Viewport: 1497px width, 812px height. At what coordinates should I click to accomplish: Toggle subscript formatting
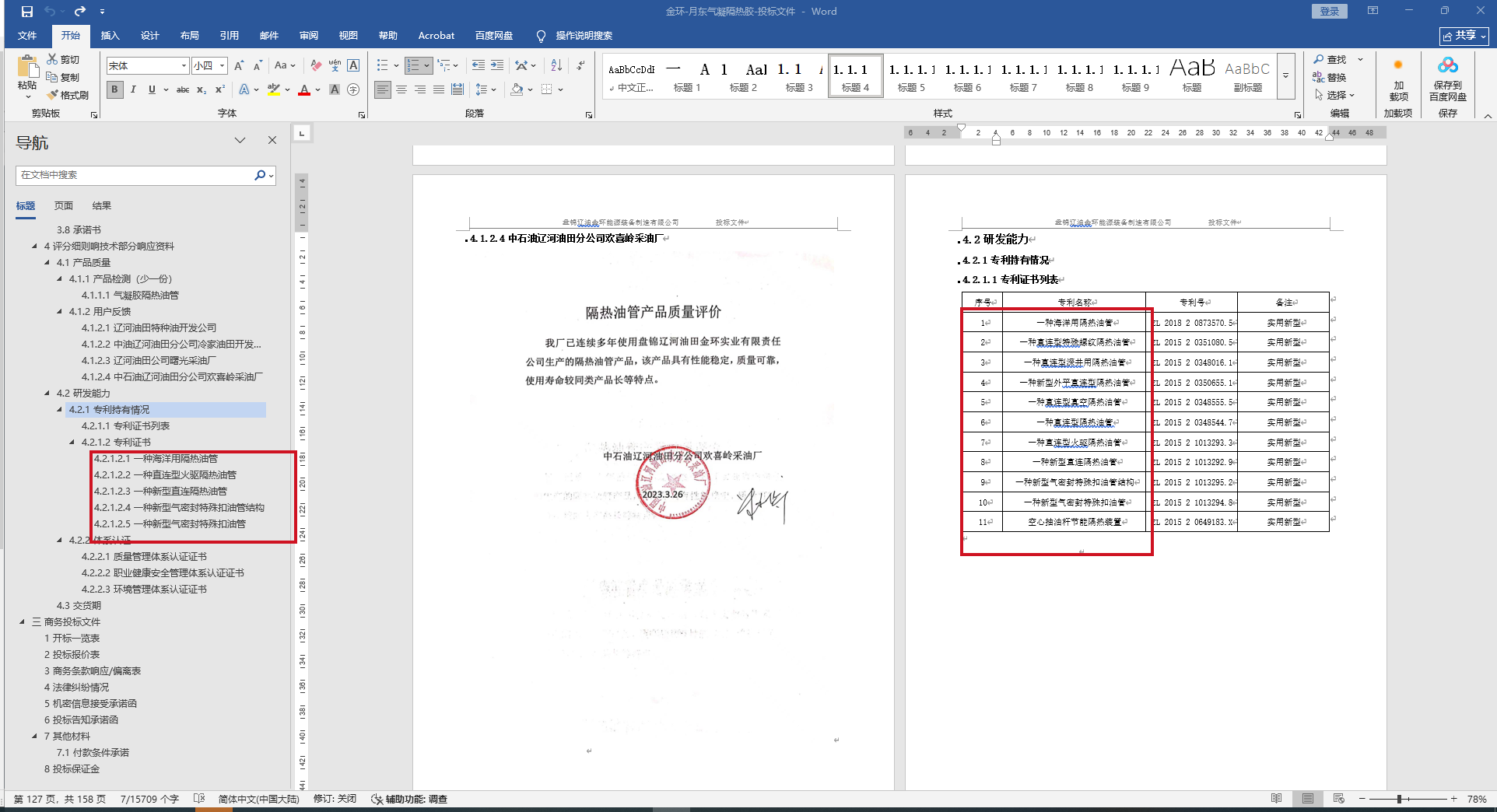(202, 89)
